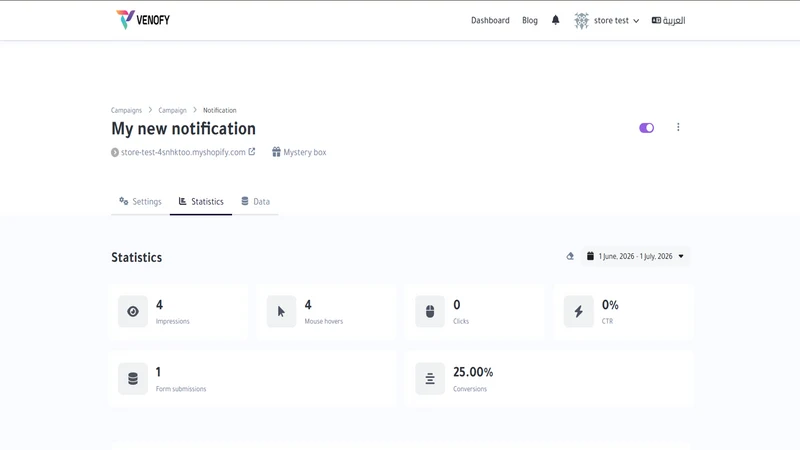Toggle the notification enabled switch
This screenshot has height=450, width=800.
click(646, 128)
